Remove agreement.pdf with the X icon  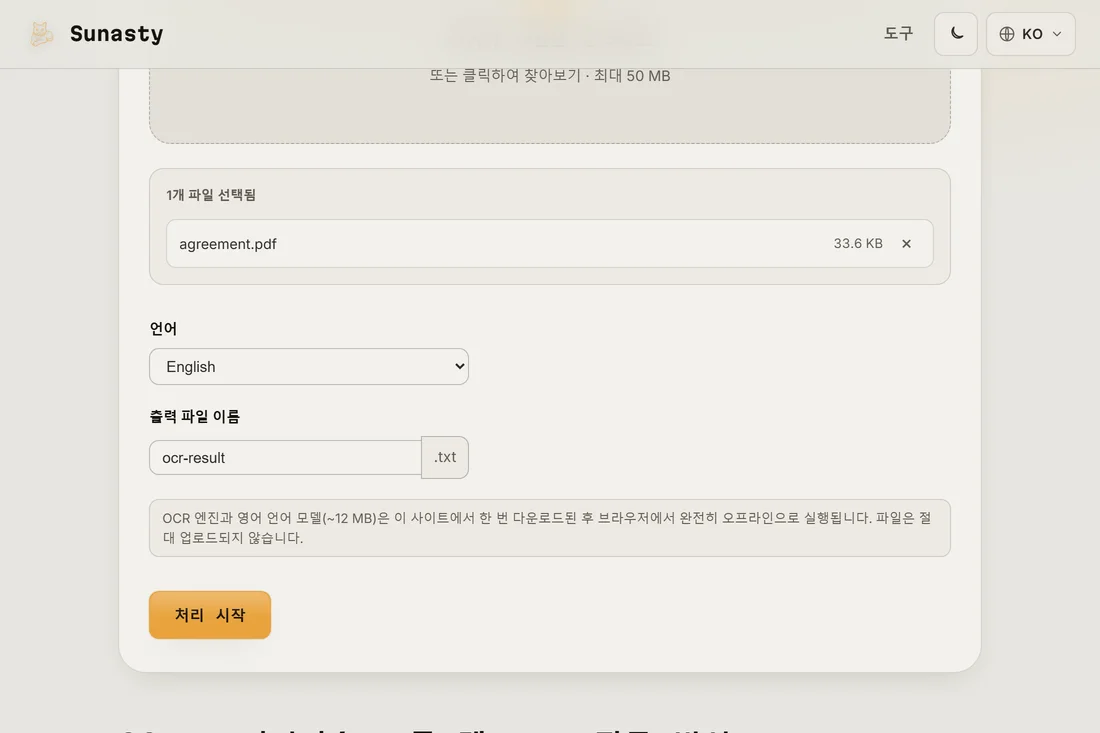906,243
